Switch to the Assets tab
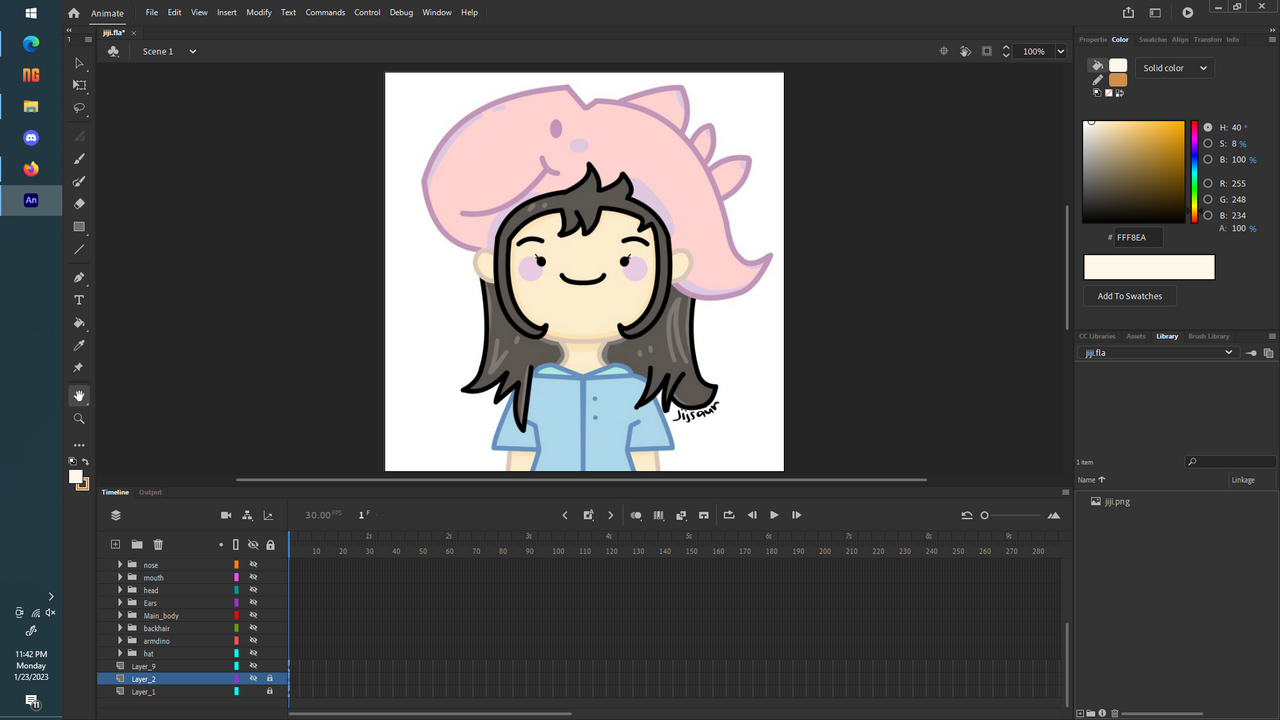 (1136, 336)
